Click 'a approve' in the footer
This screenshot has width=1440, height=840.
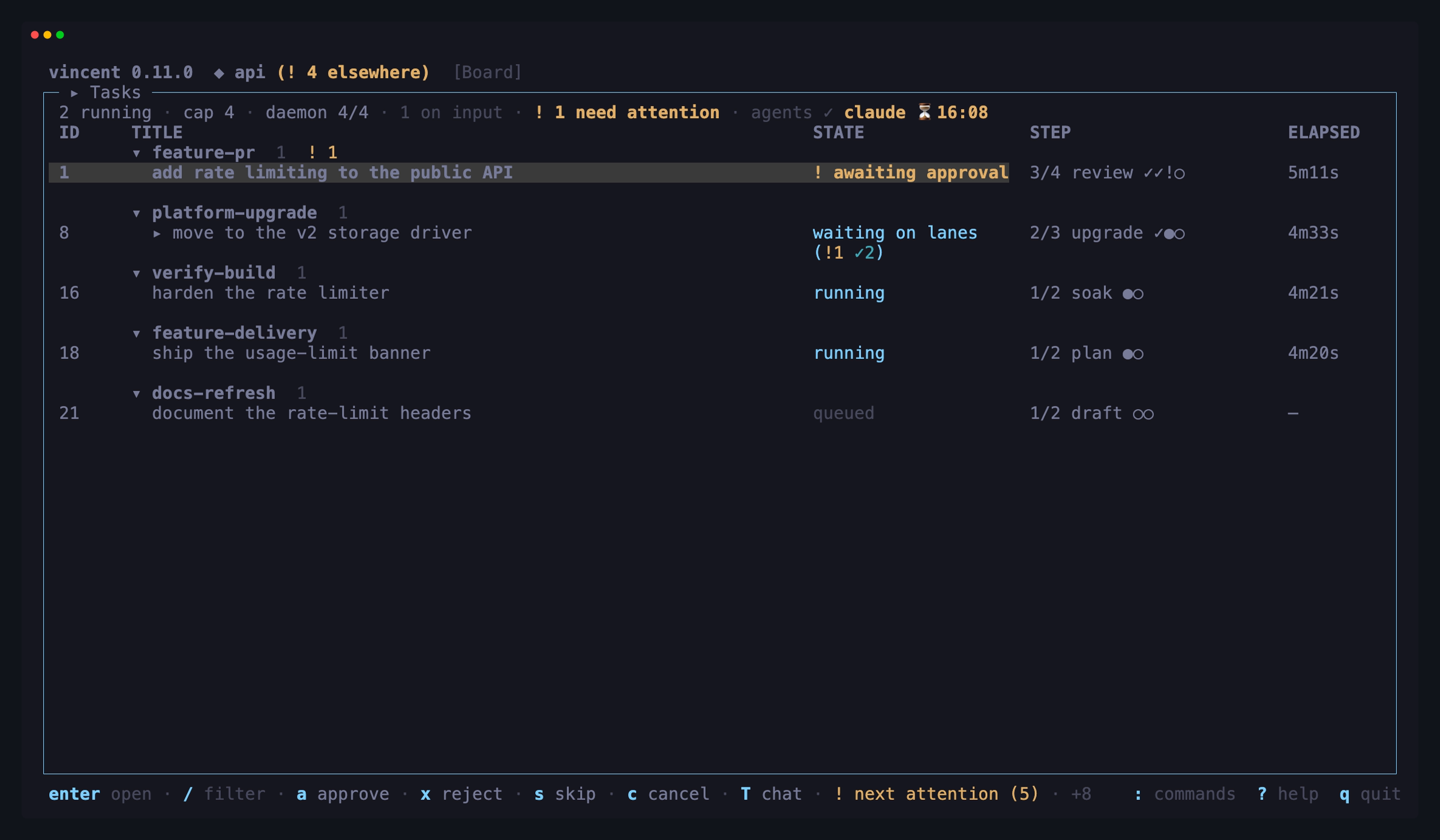(x=343, y=794)
